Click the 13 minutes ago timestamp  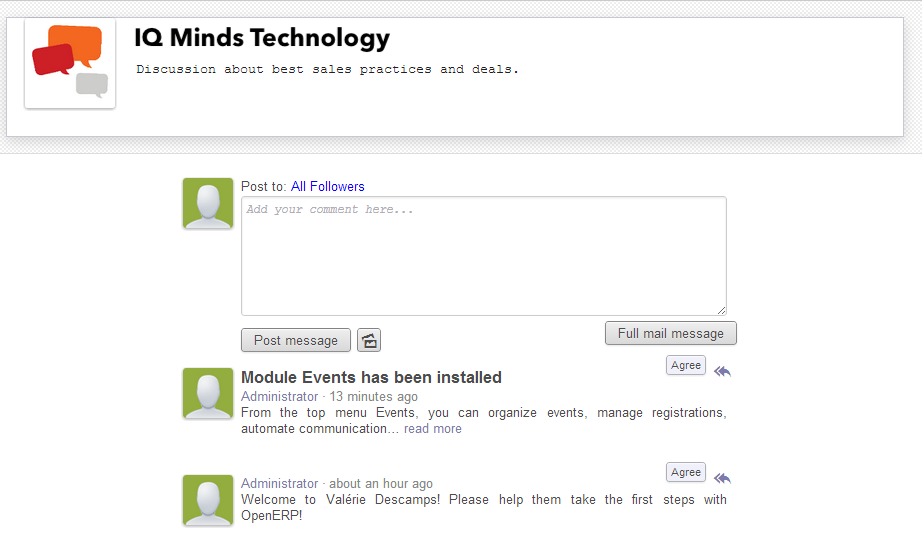pyautogui.click(x=373, y=397)
